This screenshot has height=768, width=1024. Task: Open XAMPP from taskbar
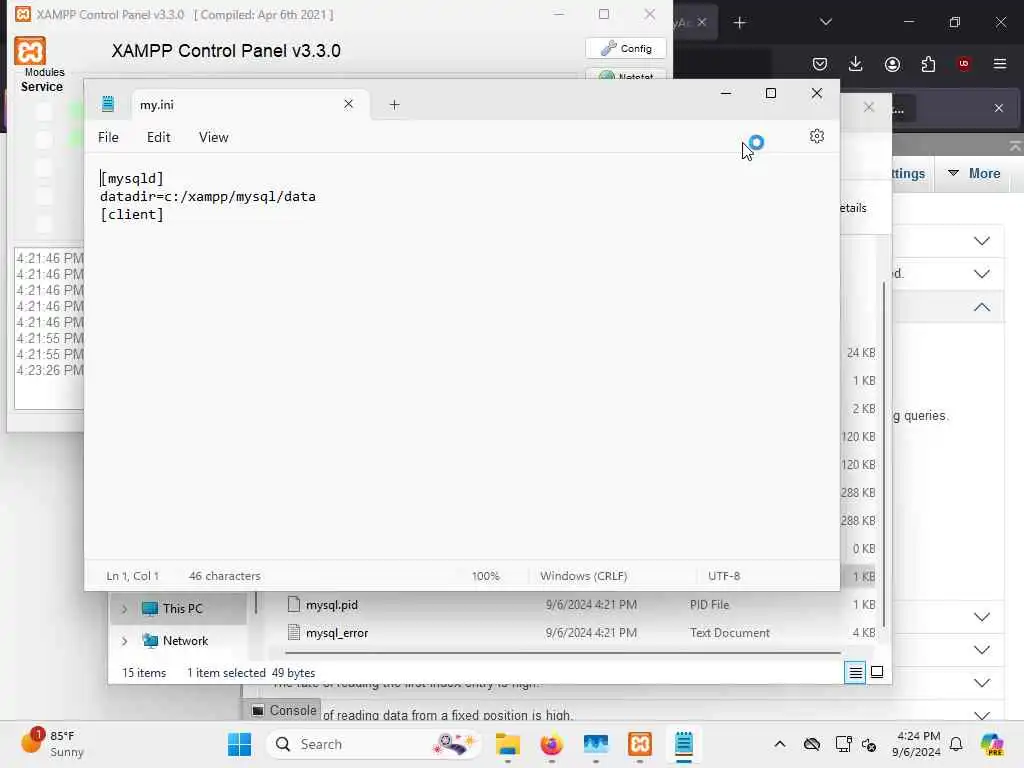(640, 744)
